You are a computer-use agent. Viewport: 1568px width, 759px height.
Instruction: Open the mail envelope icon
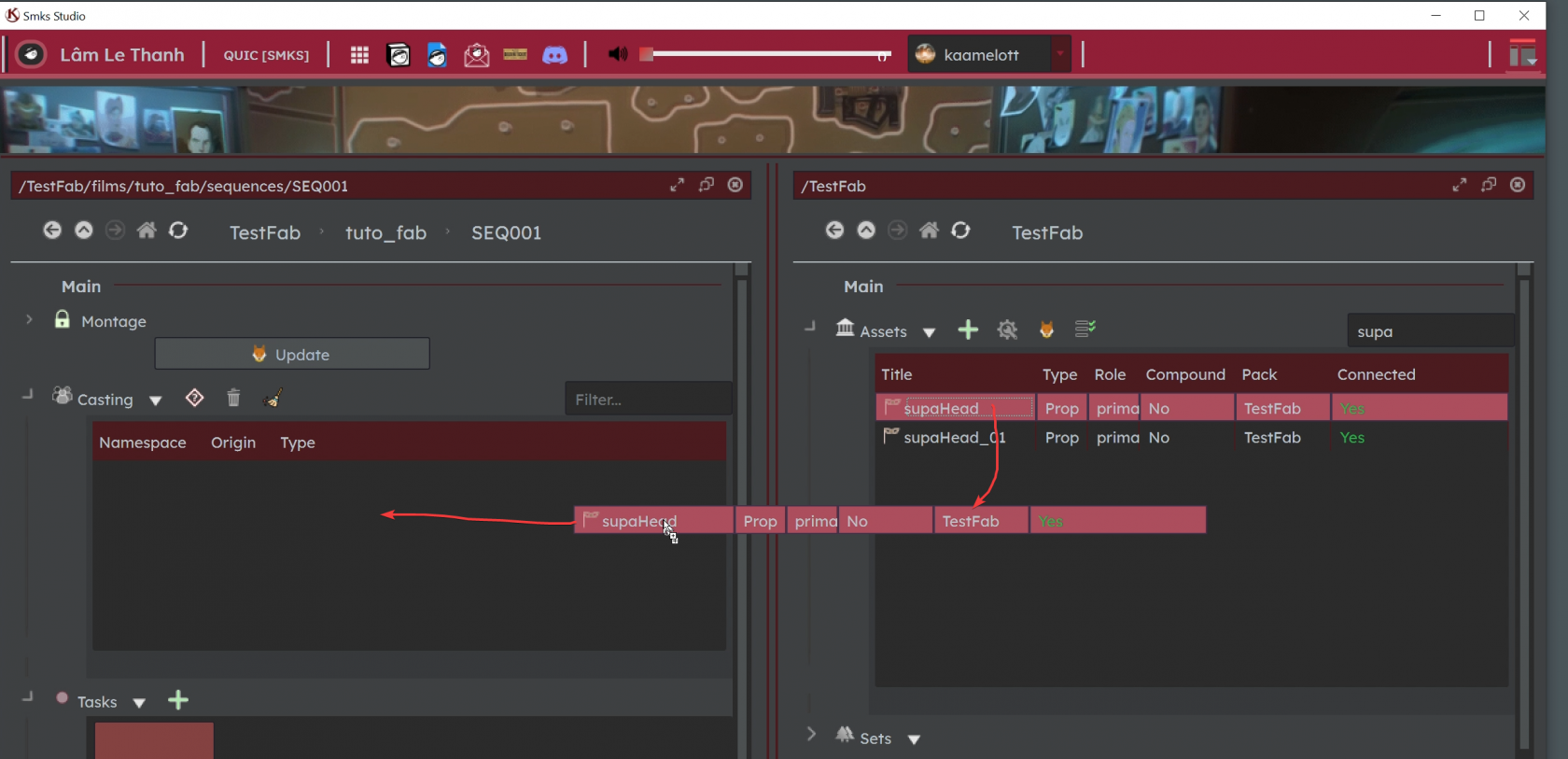[477, 55]
